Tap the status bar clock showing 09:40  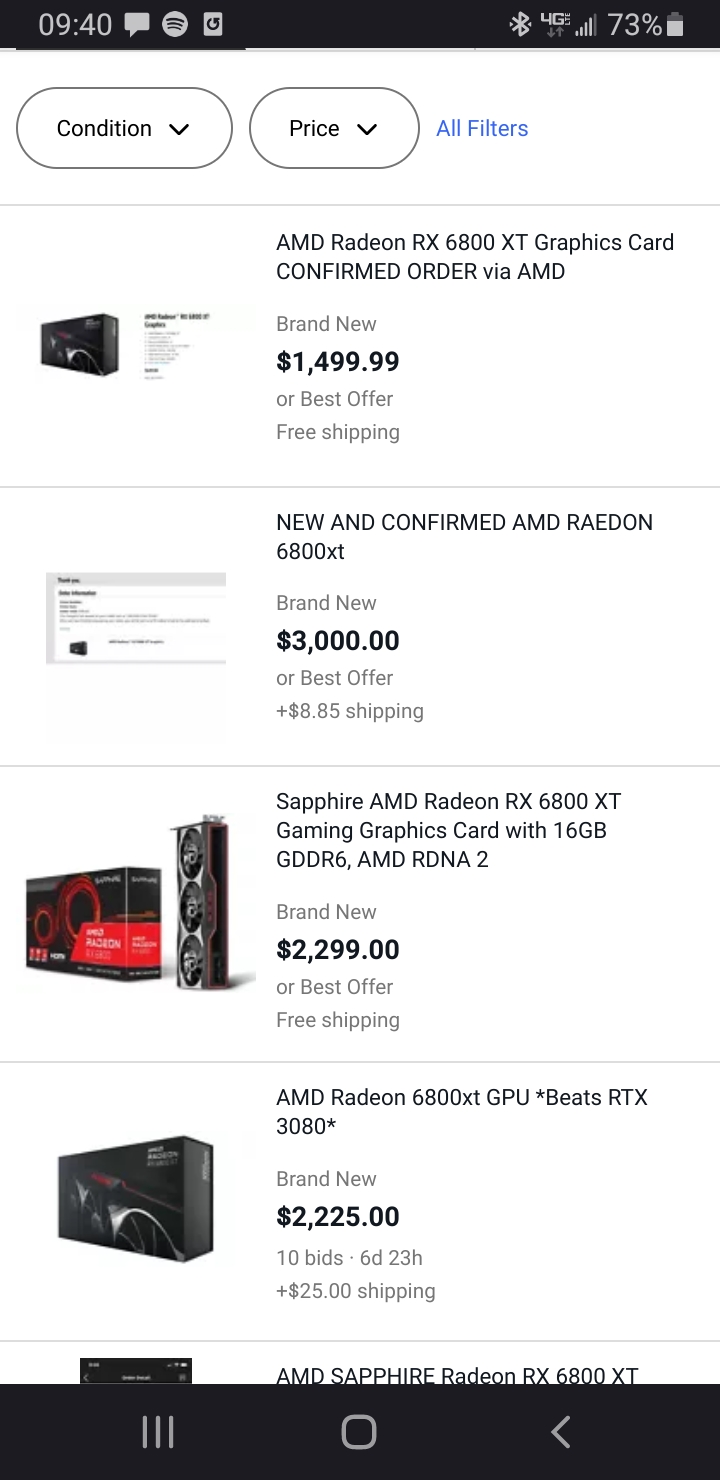click(75, 25)
